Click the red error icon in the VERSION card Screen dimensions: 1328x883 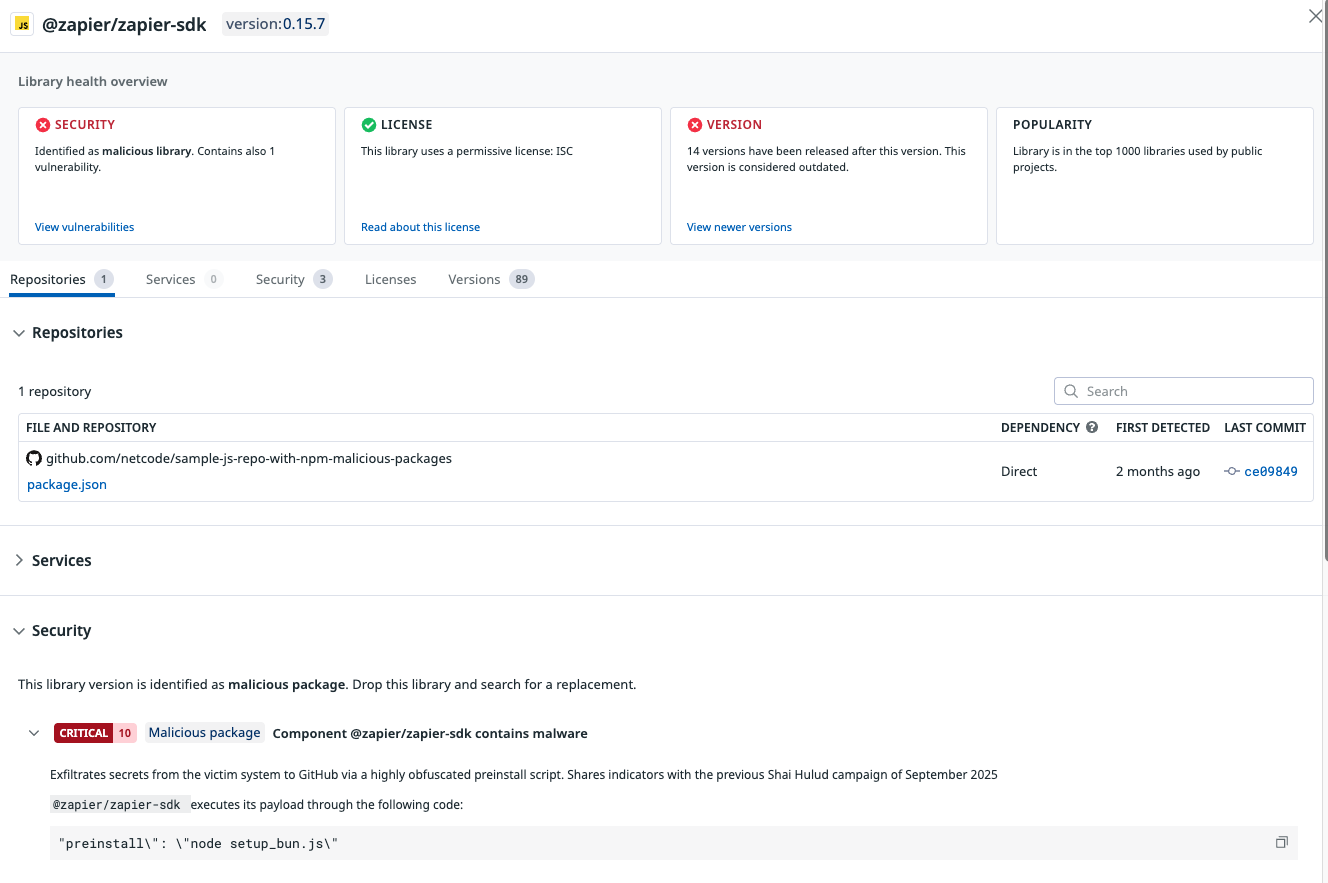695,124
